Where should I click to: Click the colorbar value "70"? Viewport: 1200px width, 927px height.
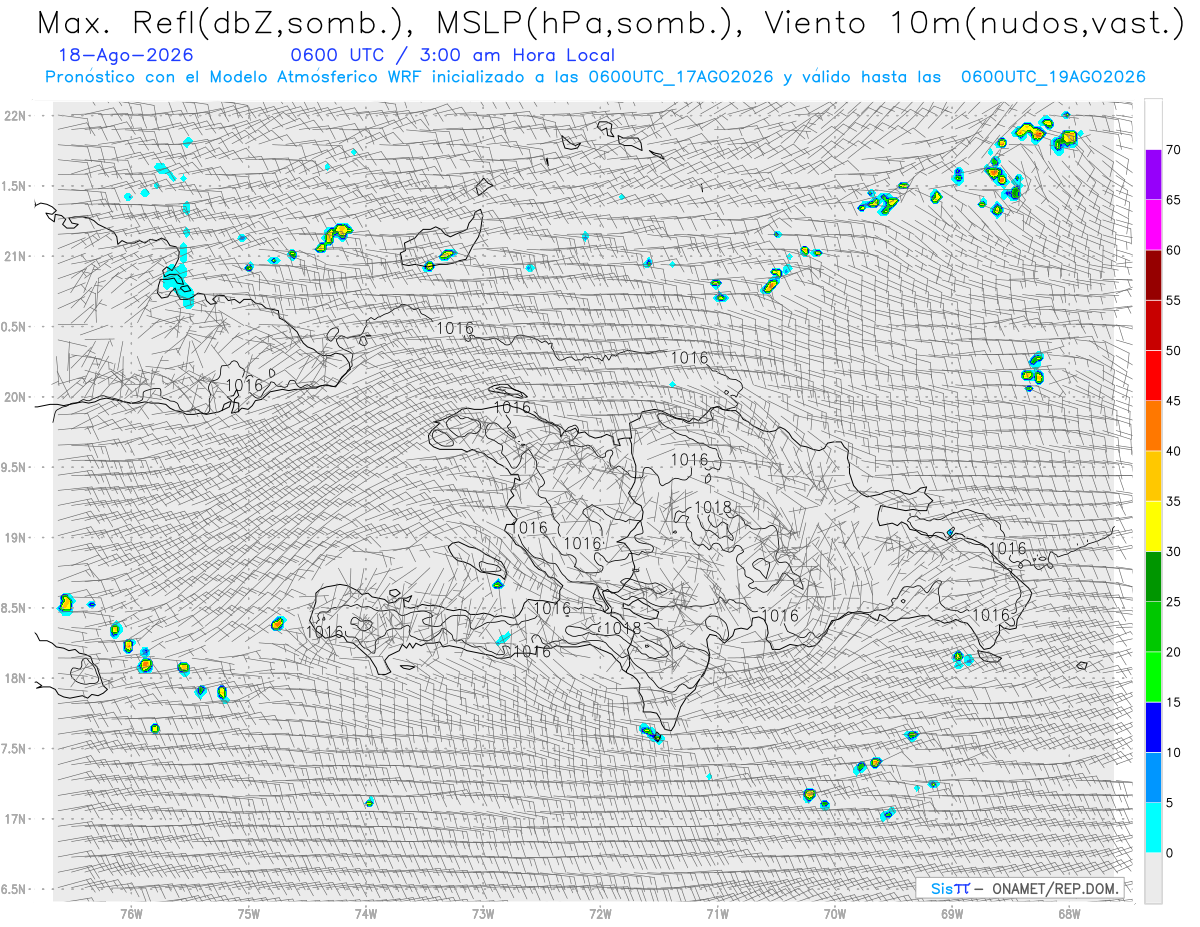coord(1173,150)
